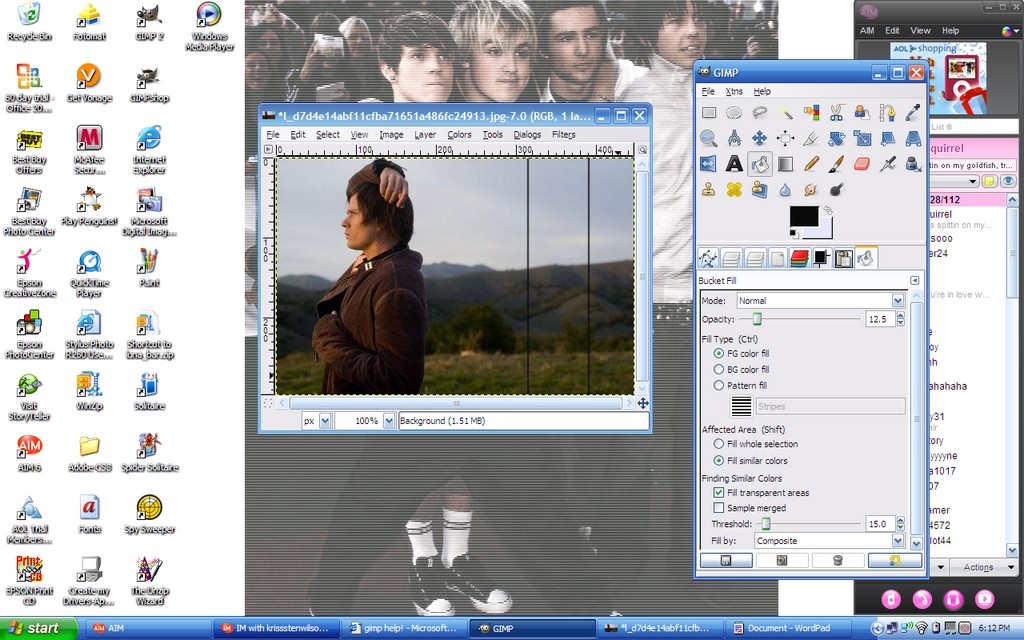Open the Actions dropdown in AIM window
Viewport: 1024px width, 640px height.
984,568
